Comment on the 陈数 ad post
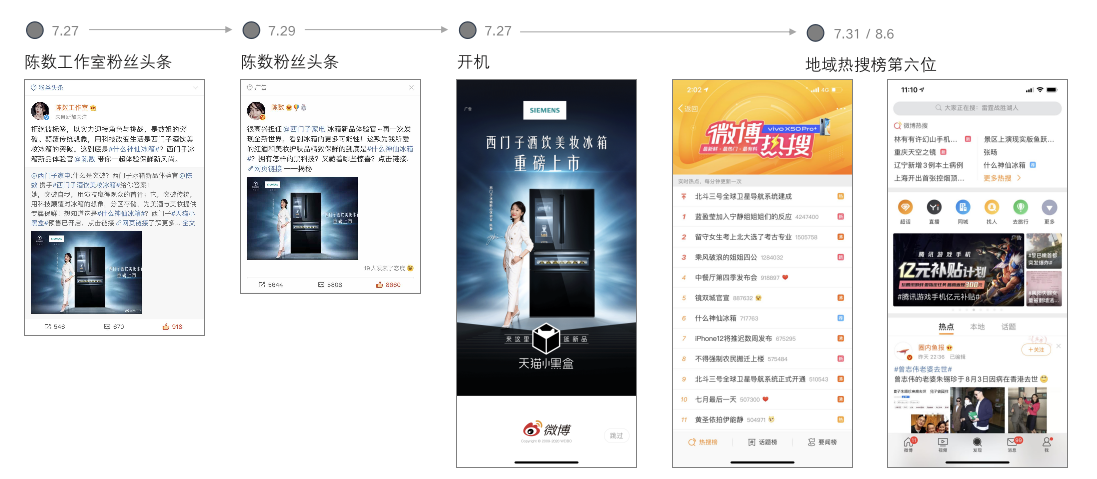The image size is (1097, 479). click(330, 285)
